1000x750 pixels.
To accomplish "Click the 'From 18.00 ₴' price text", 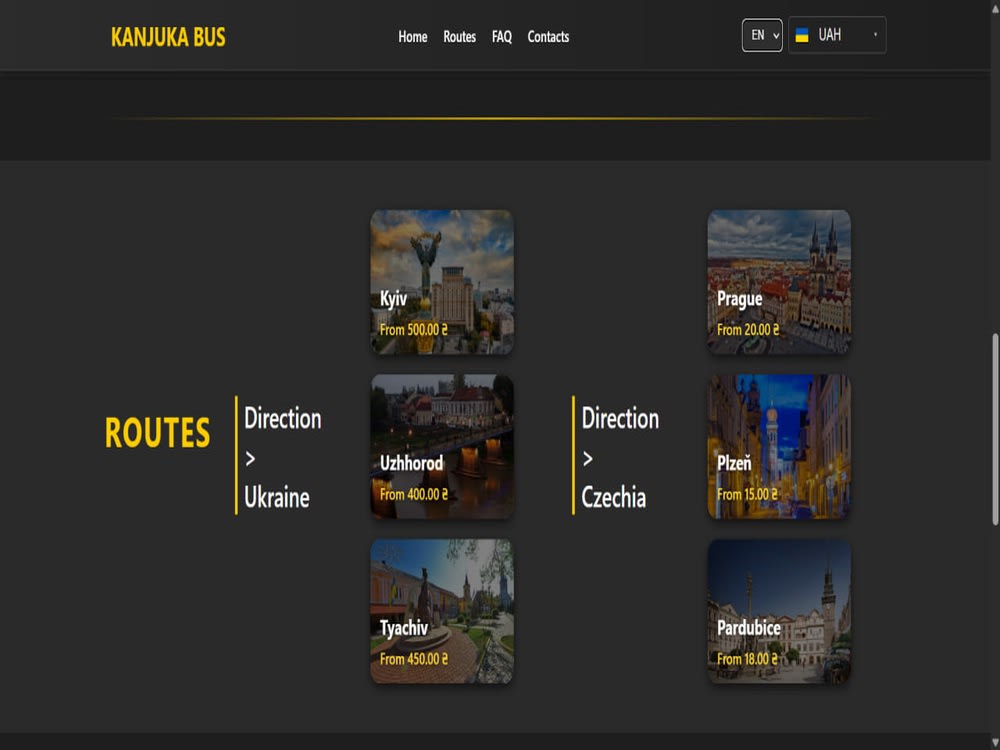I will click(747, 659).
